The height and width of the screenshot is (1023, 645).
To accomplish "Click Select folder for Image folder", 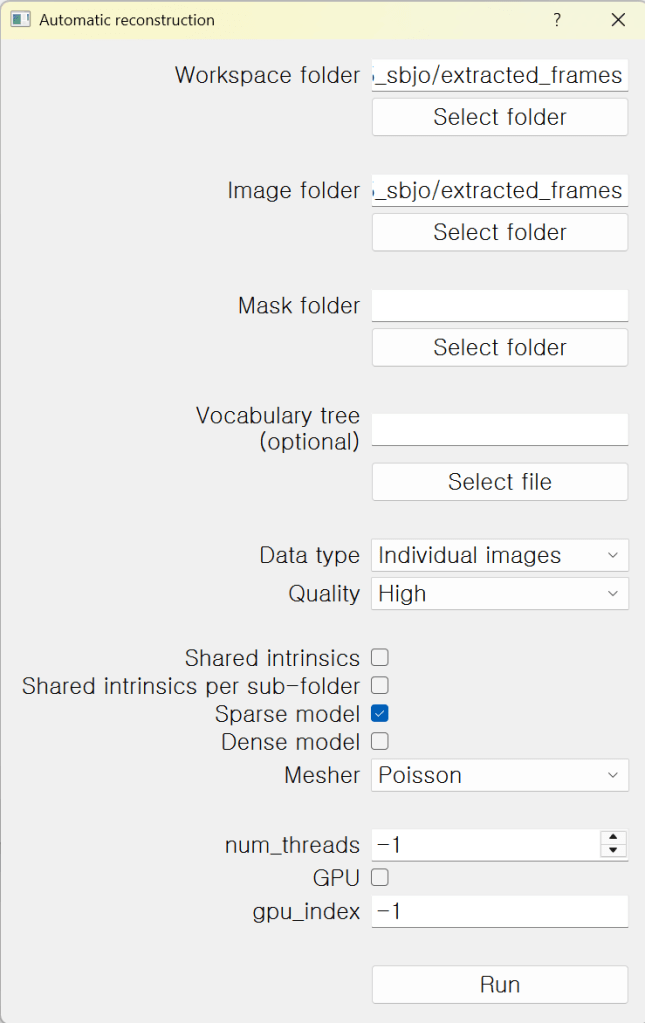I will click(x=499, y=232).
